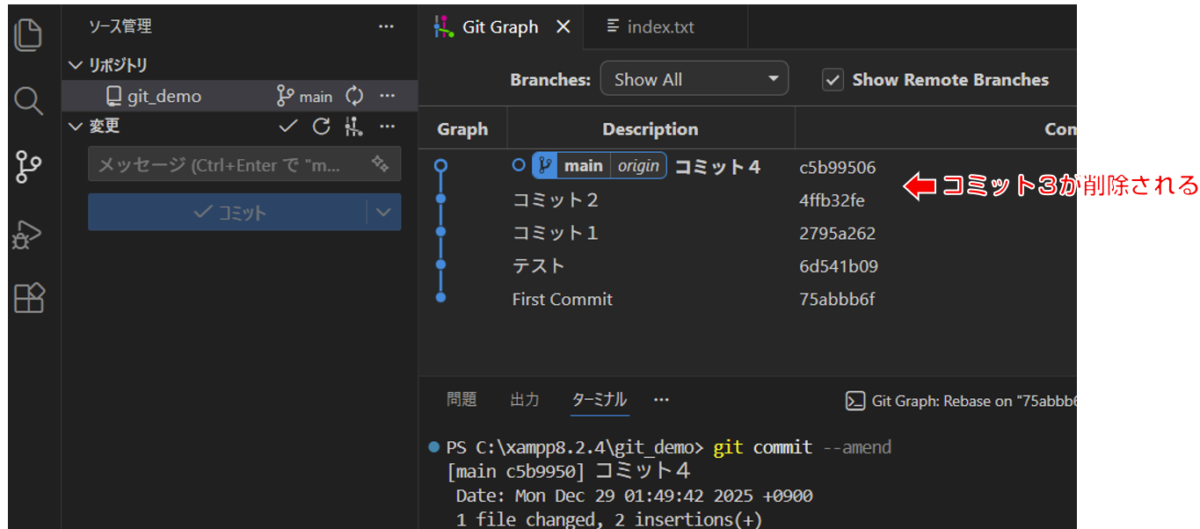Toggle the Show Remote Branches checkbox

832,80
